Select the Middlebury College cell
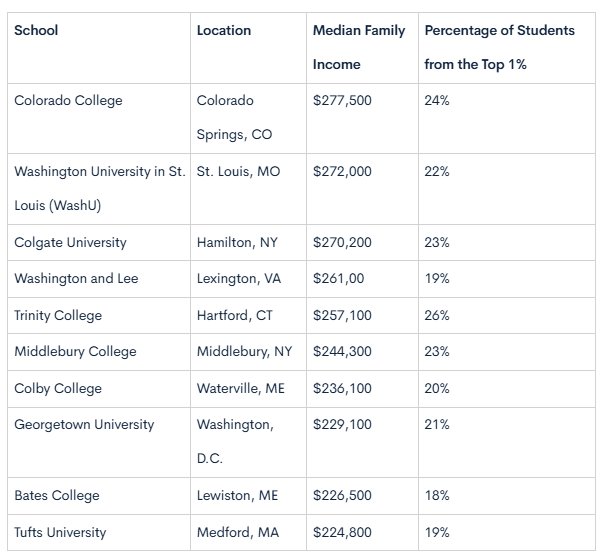Image resolution: width=607 pixels, height=558 pixels. point(75,352)
